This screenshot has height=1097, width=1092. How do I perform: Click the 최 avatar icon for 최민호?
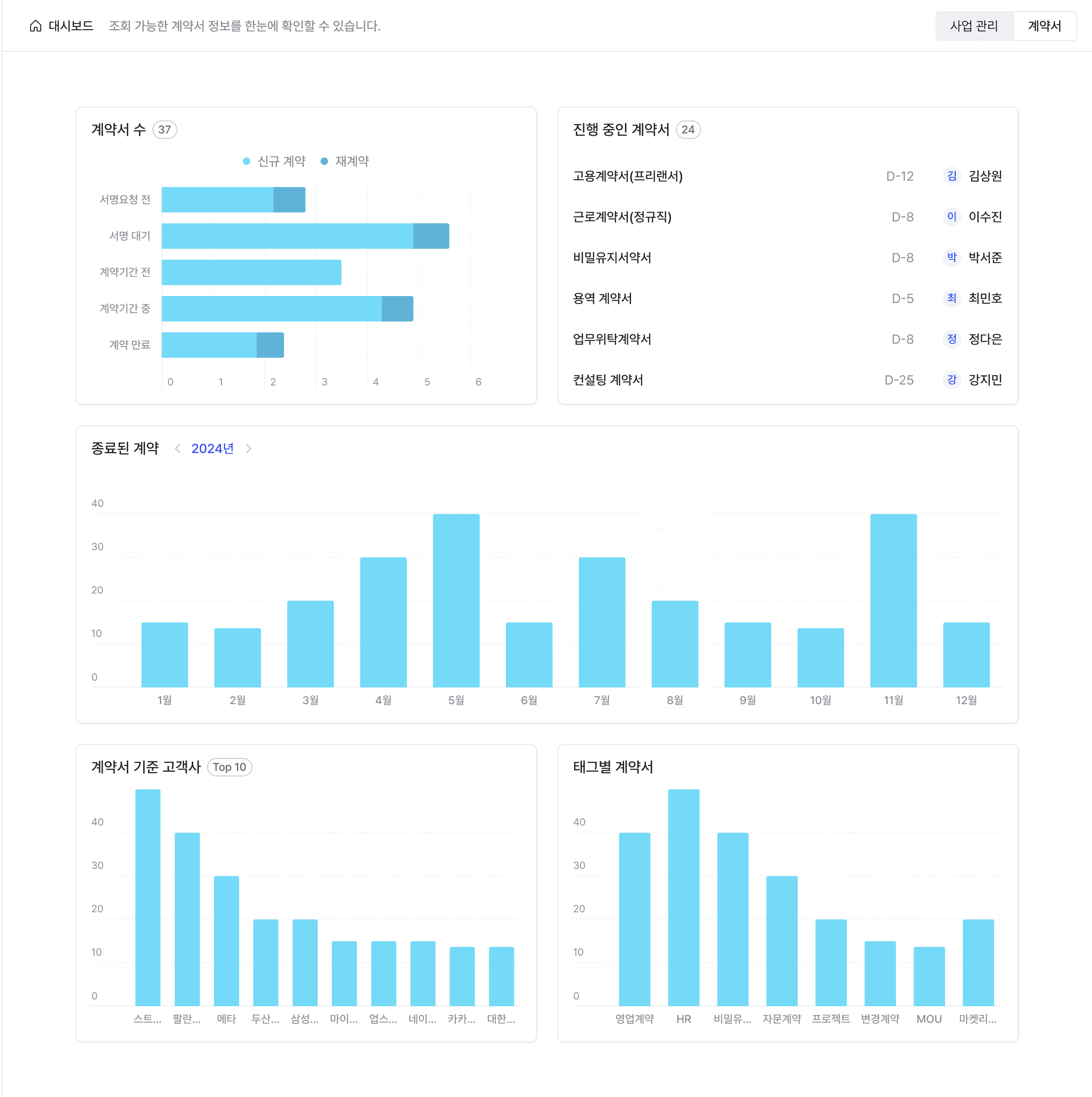coord(952,299)
